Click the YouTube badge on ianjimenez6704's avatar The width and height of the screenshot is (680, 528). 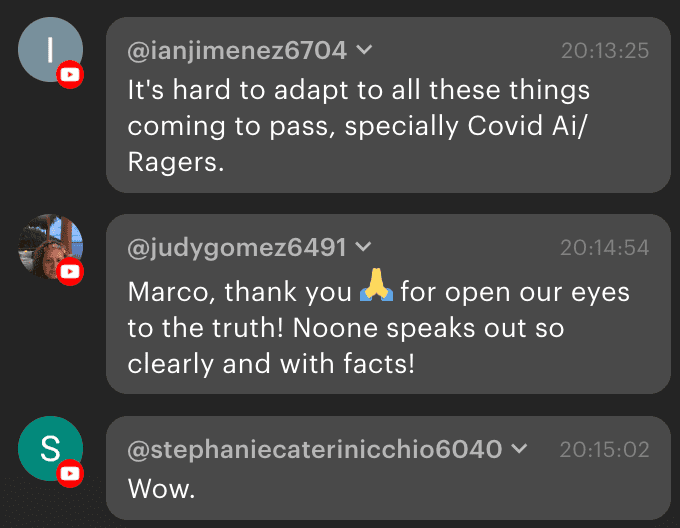(69, 74)
